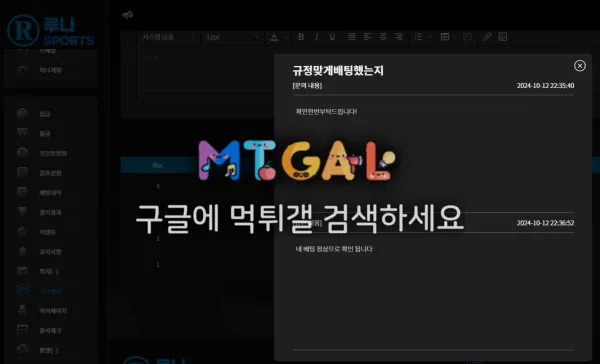
Task: Select inquiry row number 2
Action: (x=158, y=239)
